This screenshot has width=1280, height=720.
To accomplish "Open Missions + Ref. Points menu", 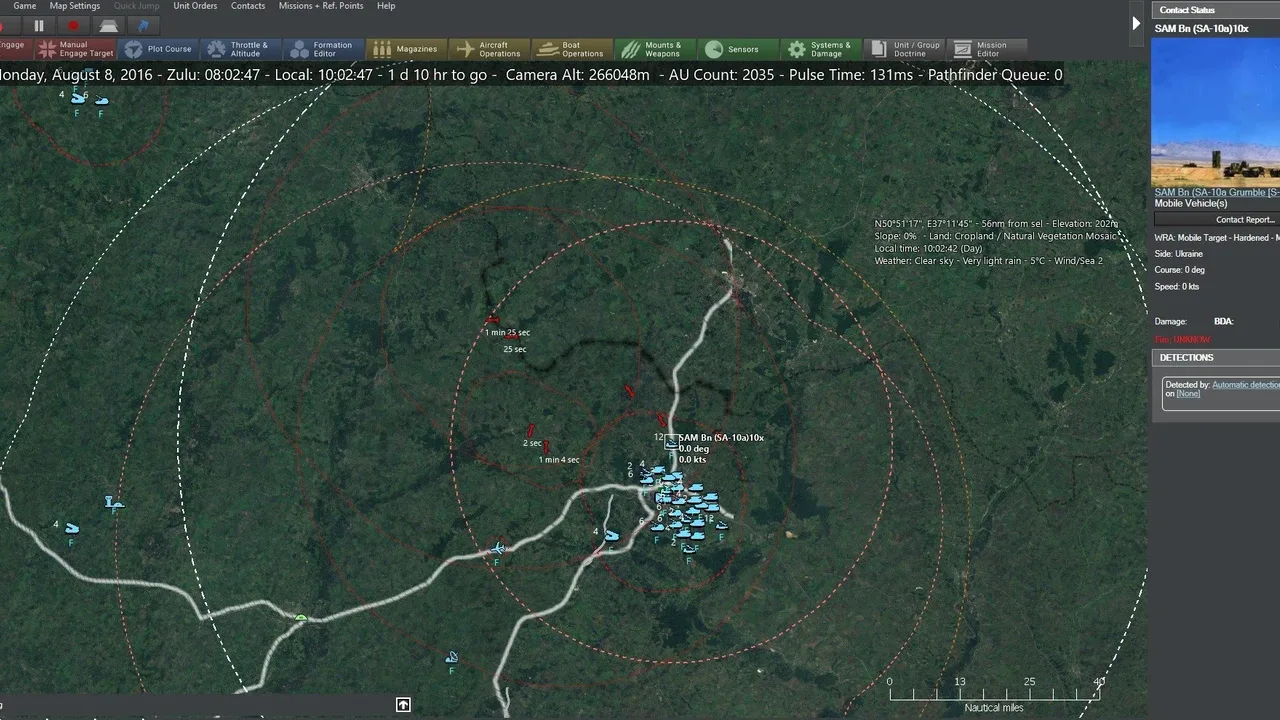I will [321, 6].
